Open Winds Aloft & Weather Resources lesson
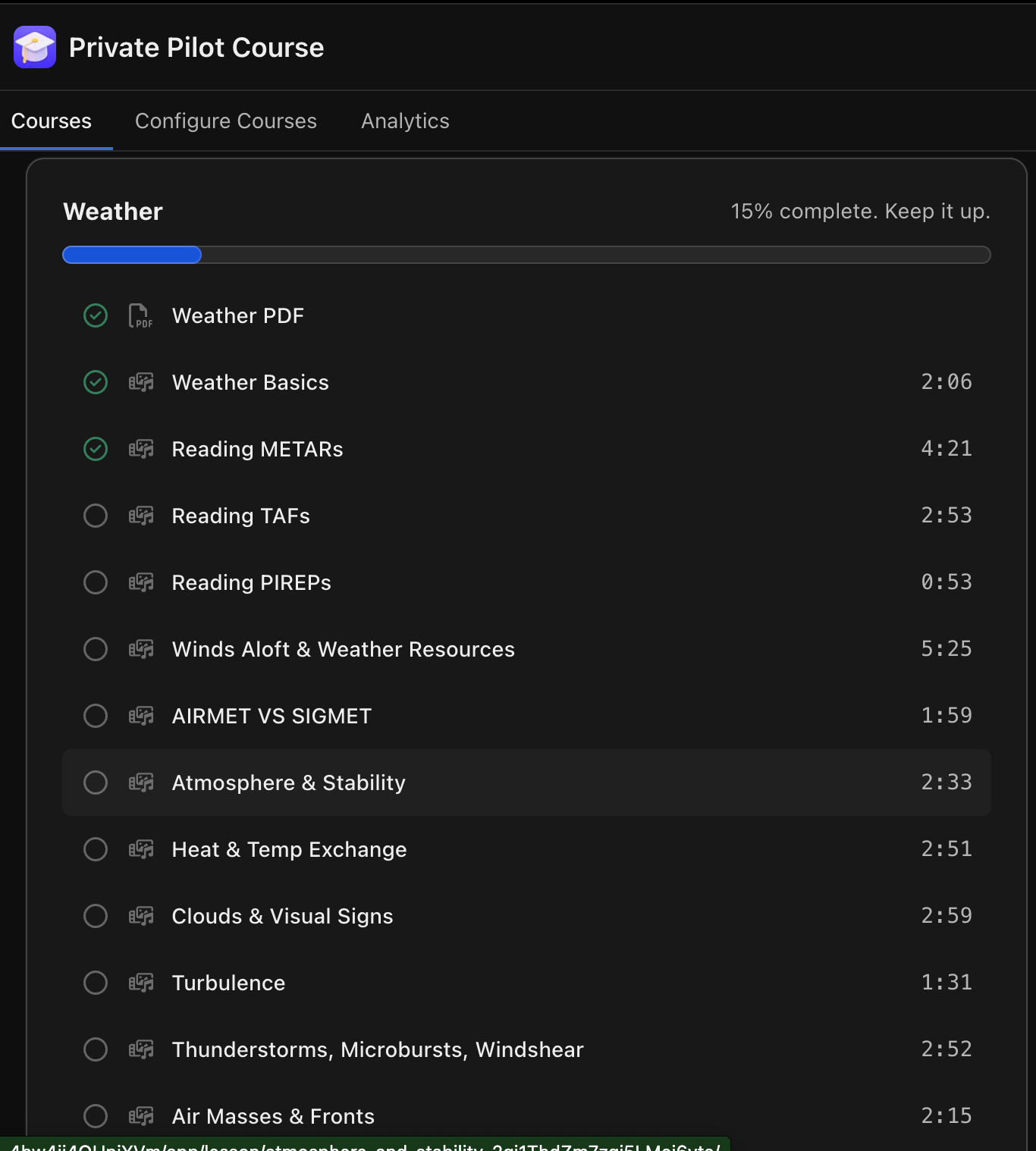Viewport: 1036px width, 1151px height. click(526, 649)
